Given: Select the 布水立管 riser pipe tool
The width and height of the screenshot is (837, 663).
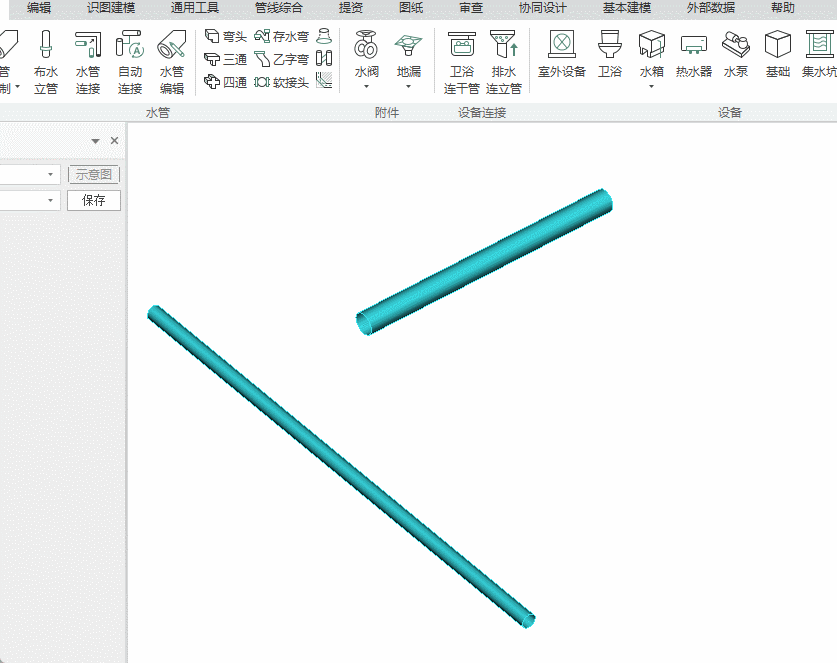Looking at the screenshot, I should tap(45, 61).
